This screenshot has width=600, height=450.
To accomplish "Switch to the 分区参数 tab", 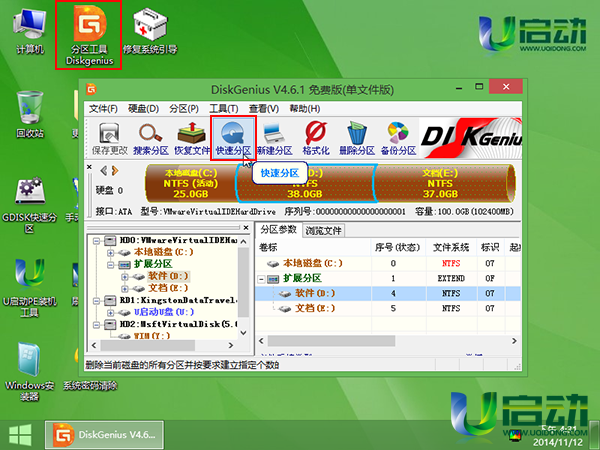I will point(279,230).
